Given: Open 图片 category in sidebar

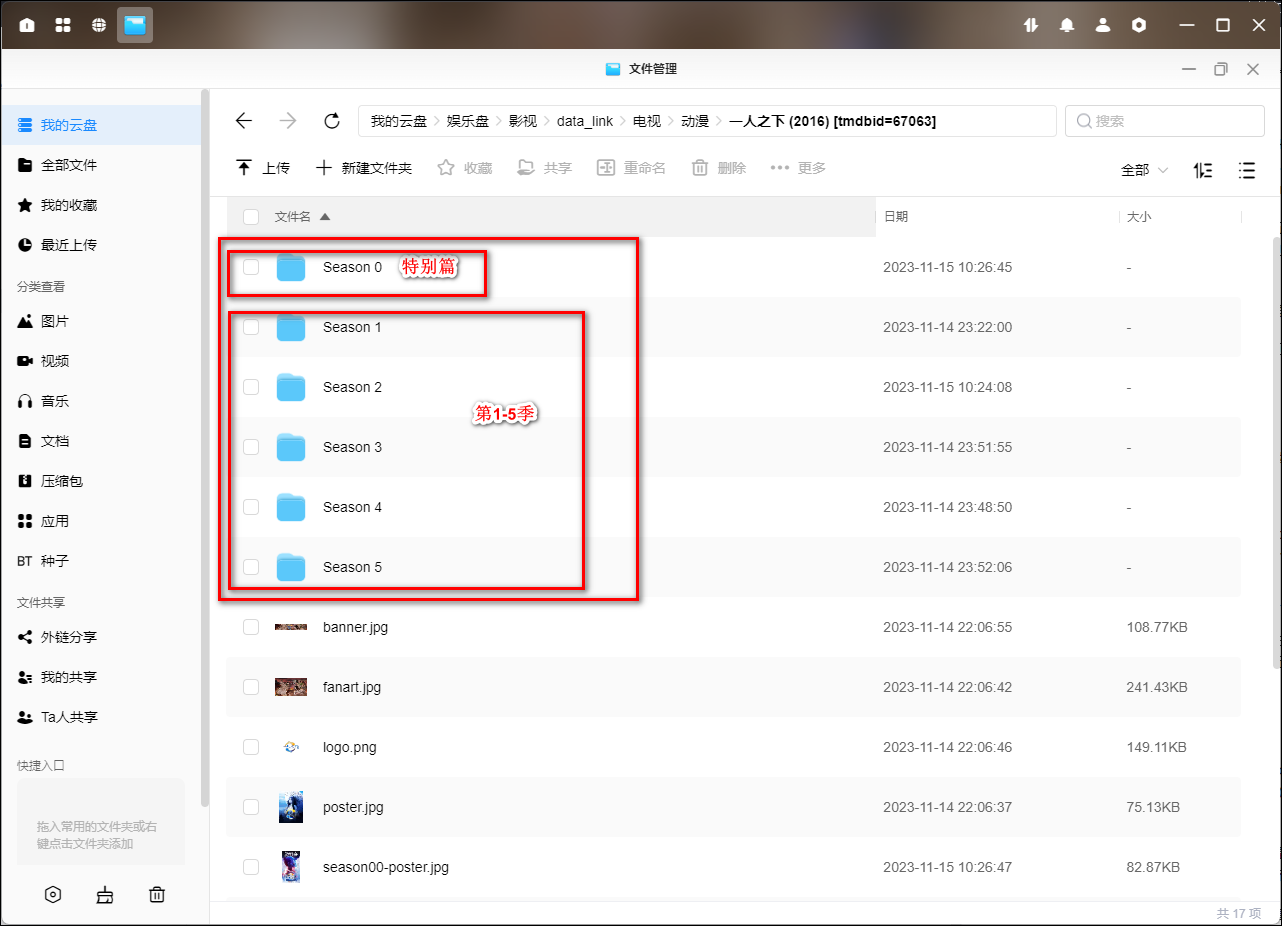Looking at the screenshot, I should 54,321.
